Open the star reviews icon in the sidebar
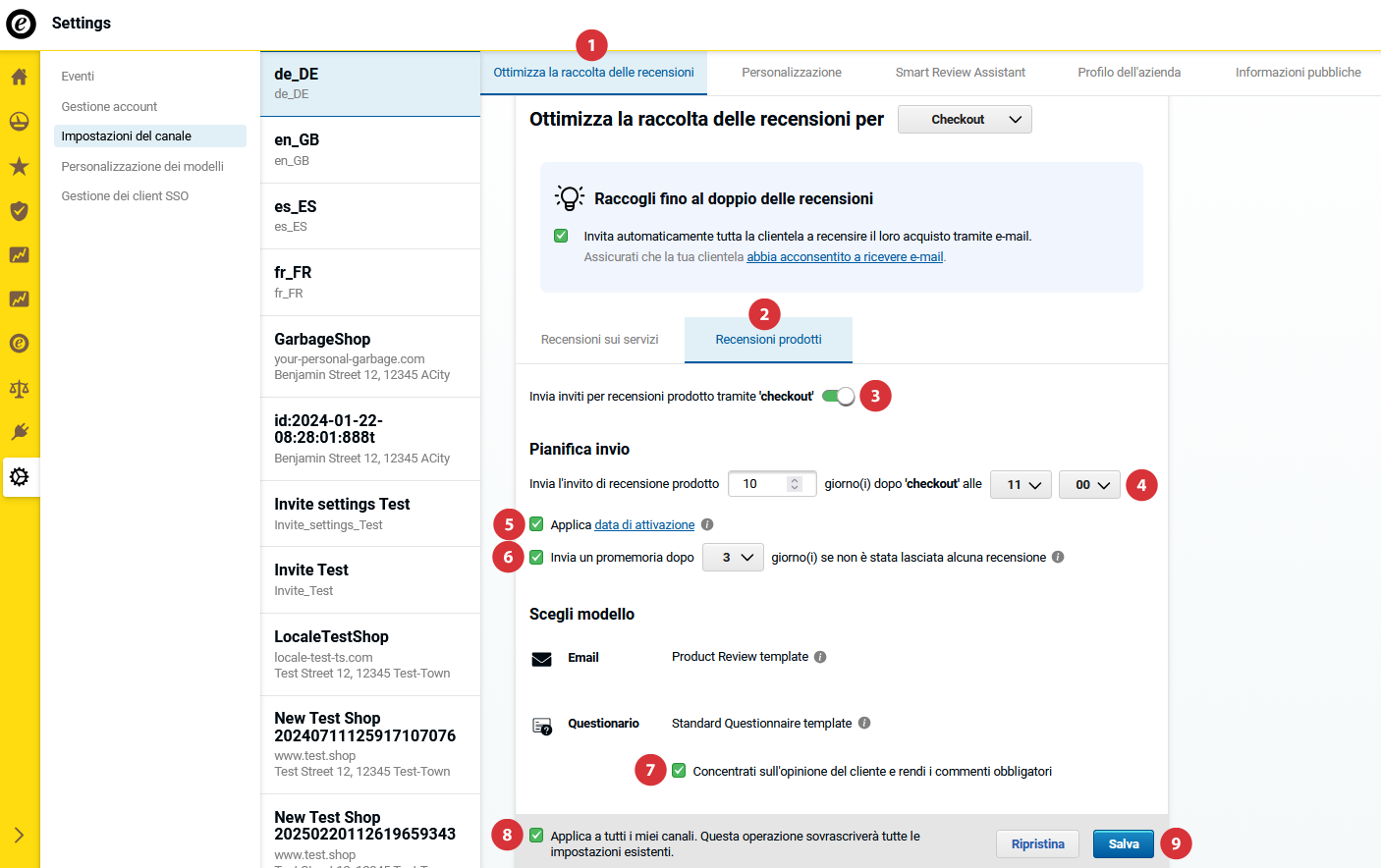 click(x=19, y=166)
